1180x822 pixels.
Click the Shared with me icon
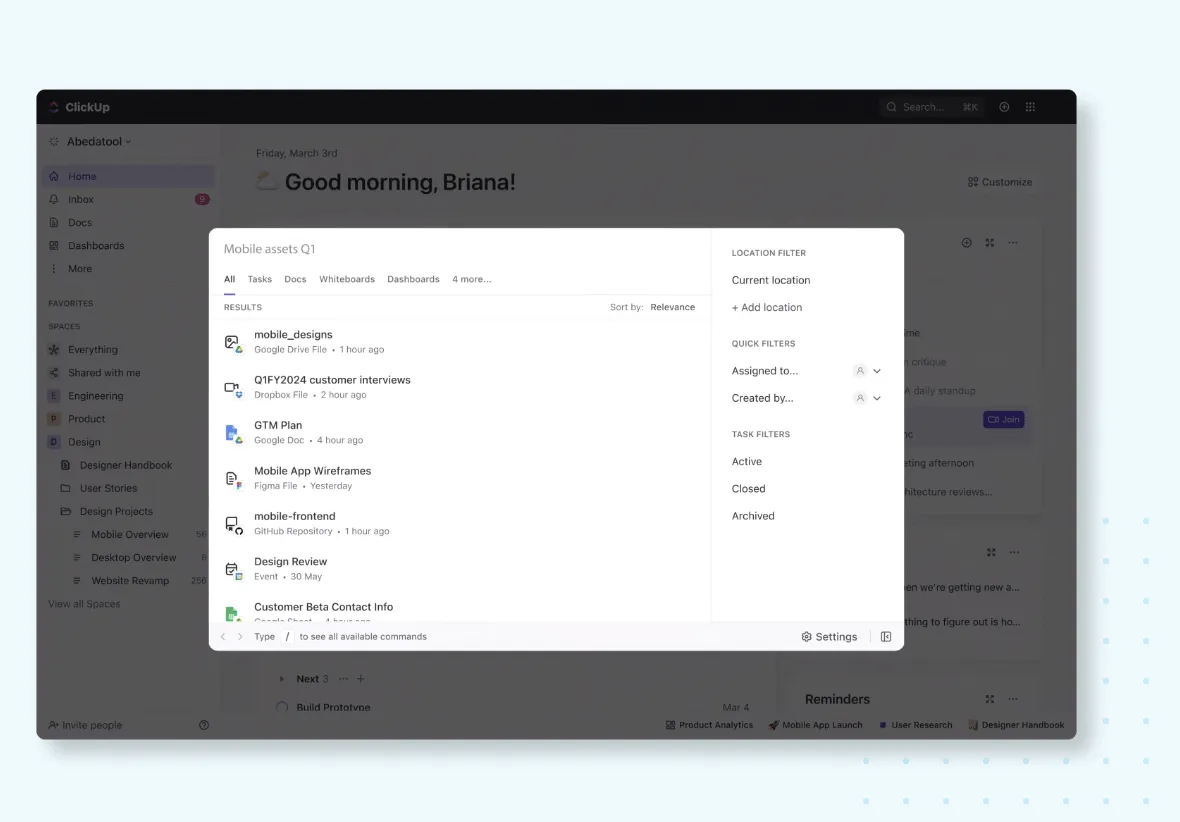54,373
